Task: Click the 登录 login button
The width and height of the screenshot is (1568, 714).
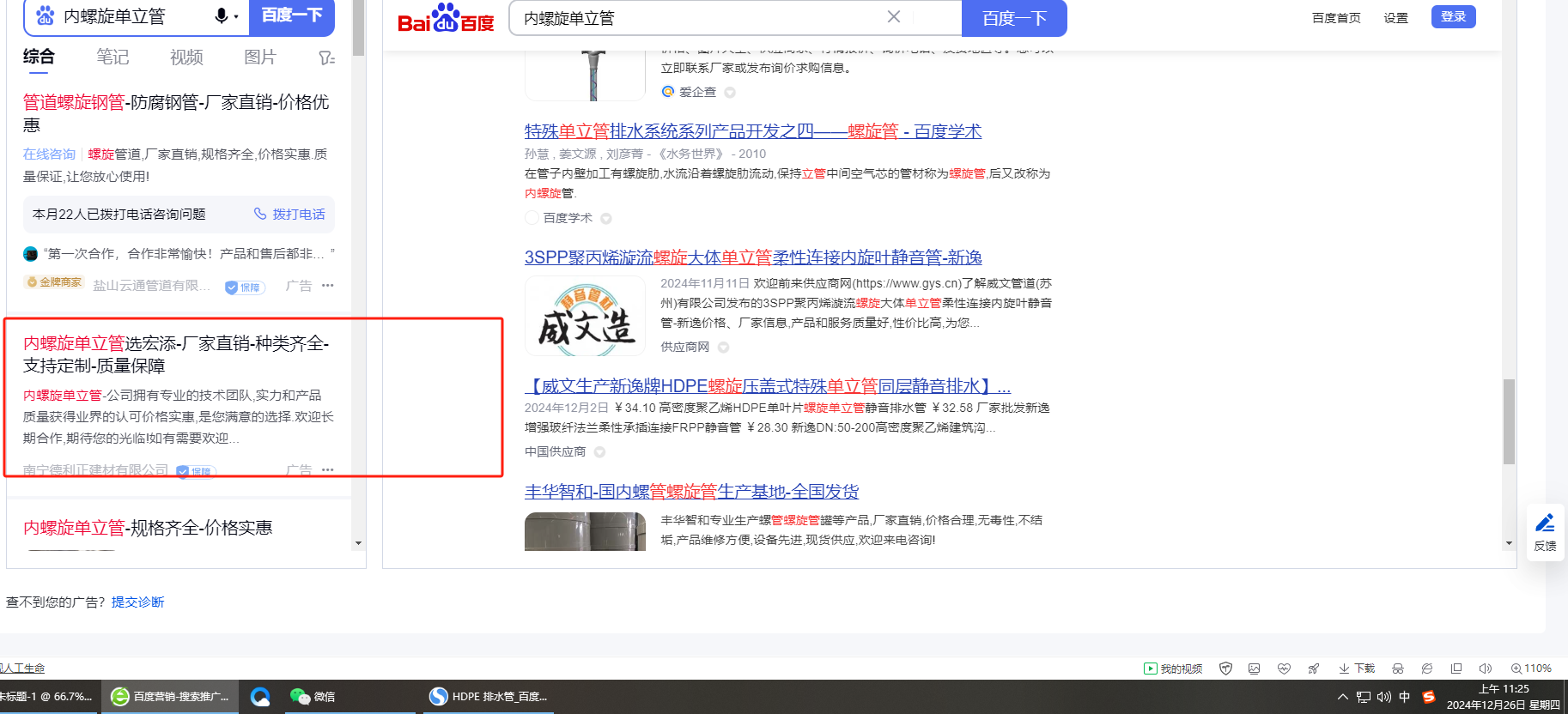Action: (1453, 16)
